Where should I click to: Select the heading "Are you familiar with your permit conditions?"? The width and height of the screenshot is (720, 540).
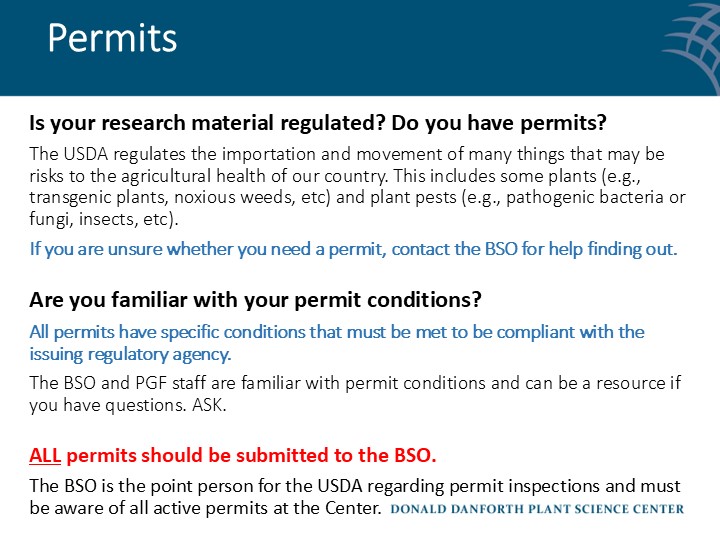click(256, 299)
